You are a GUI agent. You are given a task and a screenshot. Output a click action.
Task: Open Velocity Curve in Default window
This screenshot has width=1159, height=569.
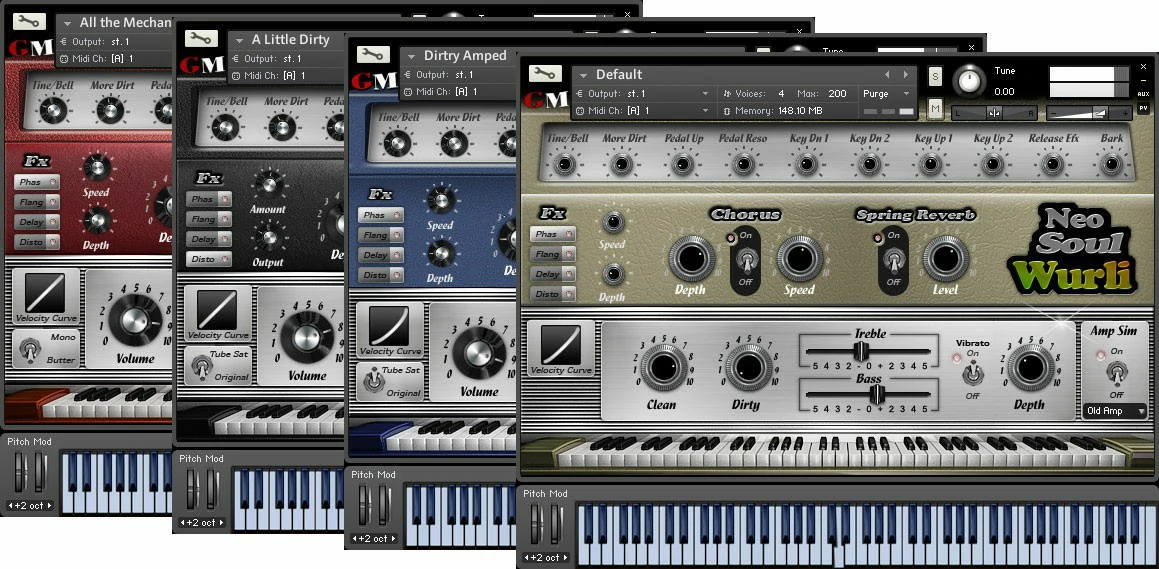[562, 348]
